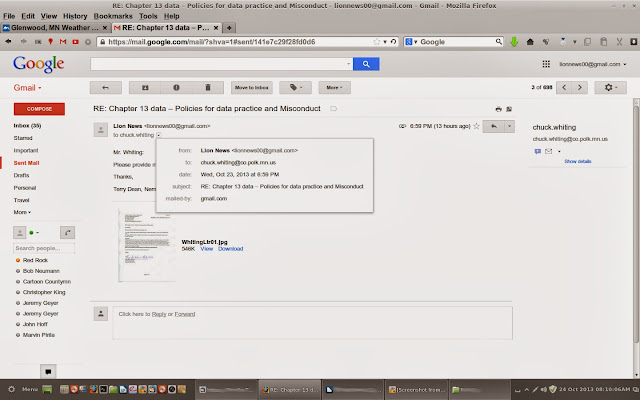Go back to Sent Mail list arrow
Screen dimensions: 640x400
click(106, 88)
